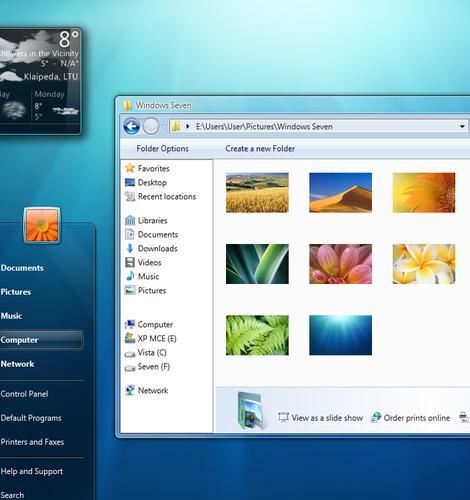Open Pictures in the Start menu

click(x=16, y=292)
